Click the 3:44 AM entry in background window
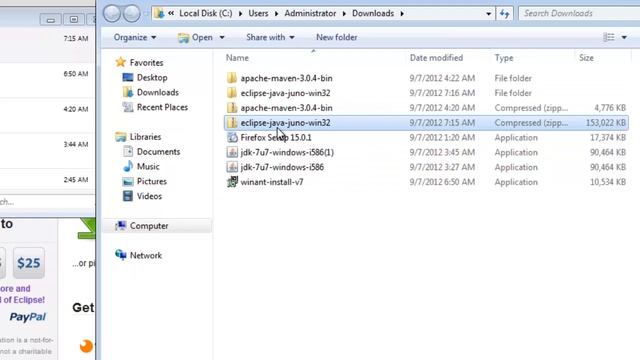The width and height of the screenshot is (640, 360). click(x=76, y=144)
